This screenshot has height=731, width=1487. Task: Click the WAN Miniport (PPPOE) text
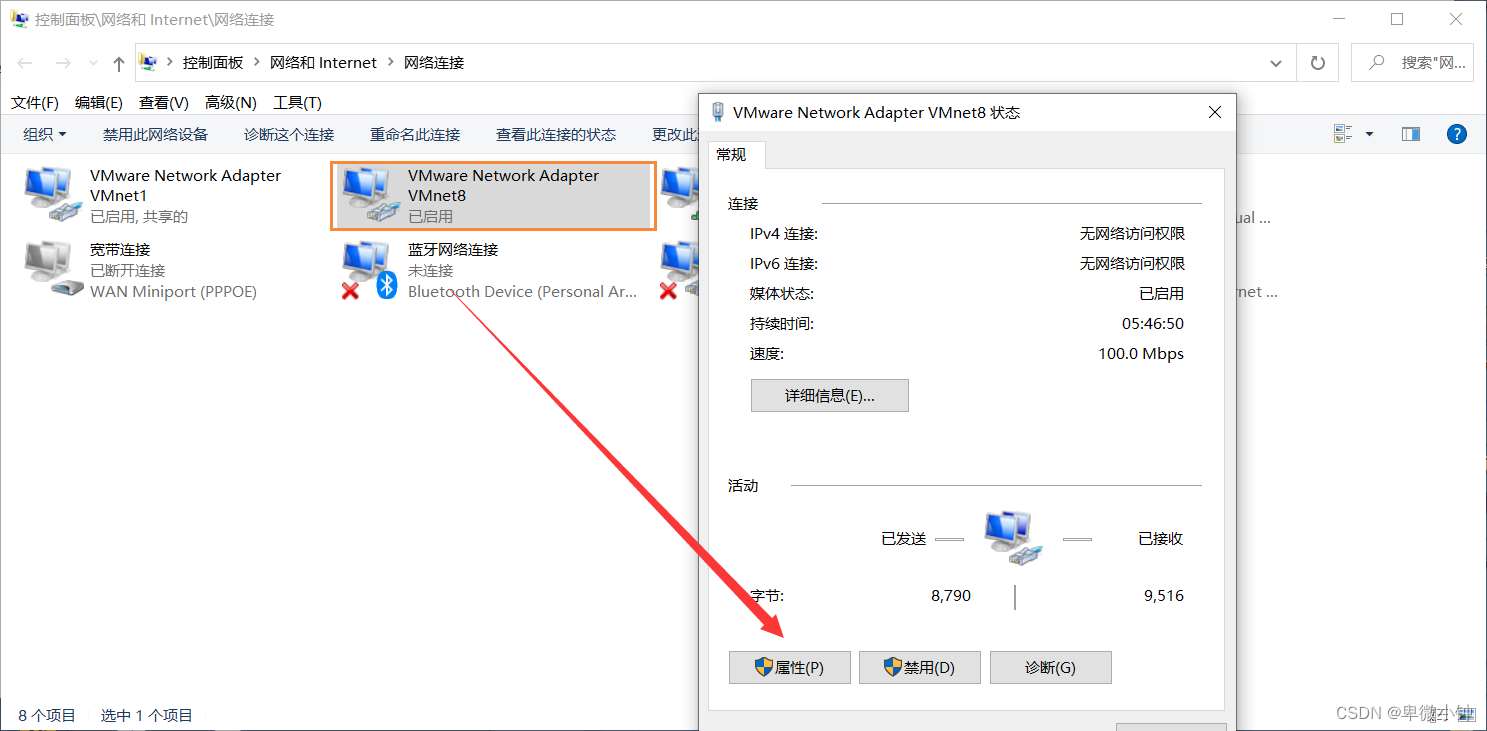(x=173, y=292)
